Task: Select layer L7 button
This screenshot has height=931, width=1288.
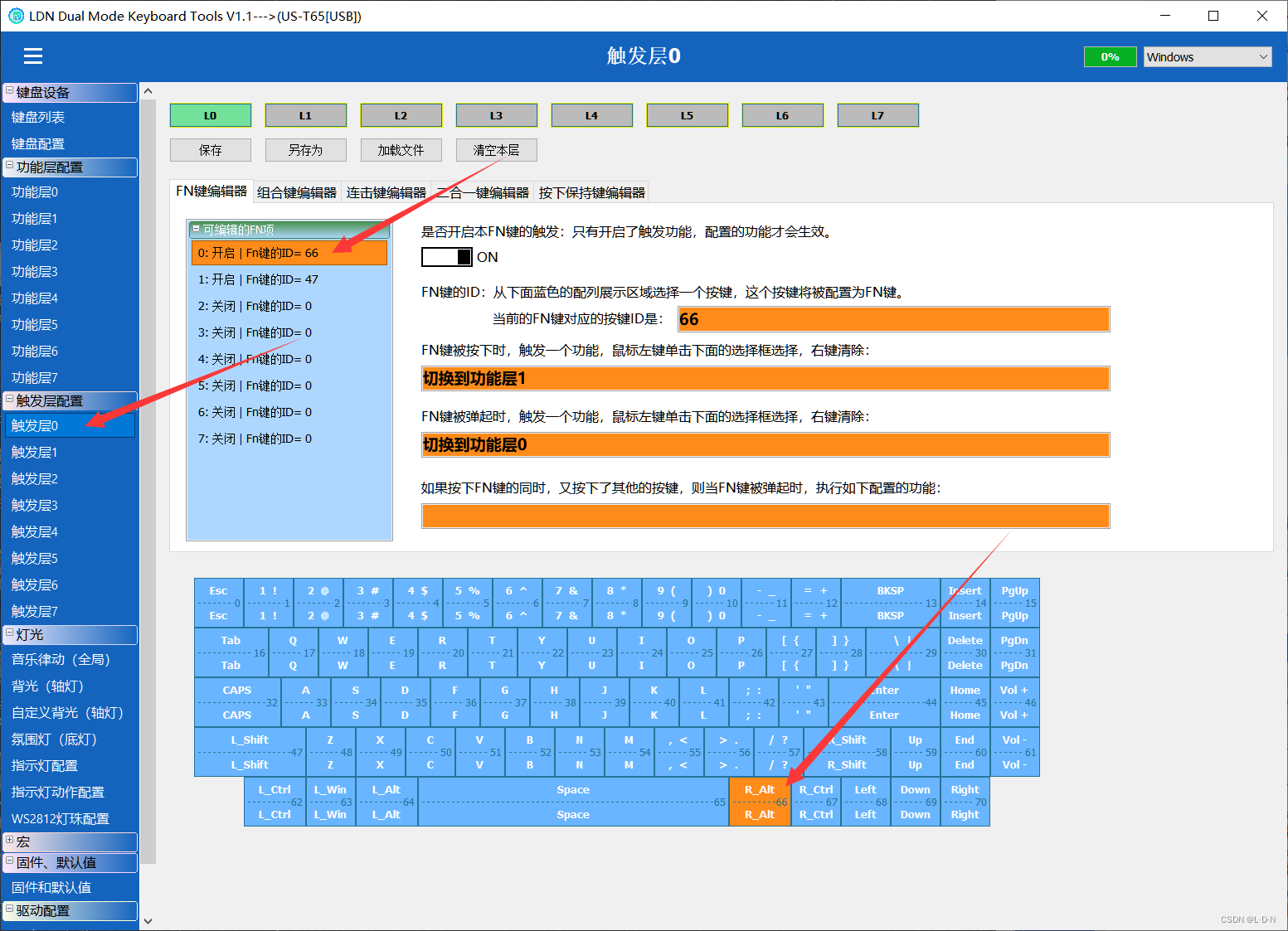Action: tap(878, 115)
